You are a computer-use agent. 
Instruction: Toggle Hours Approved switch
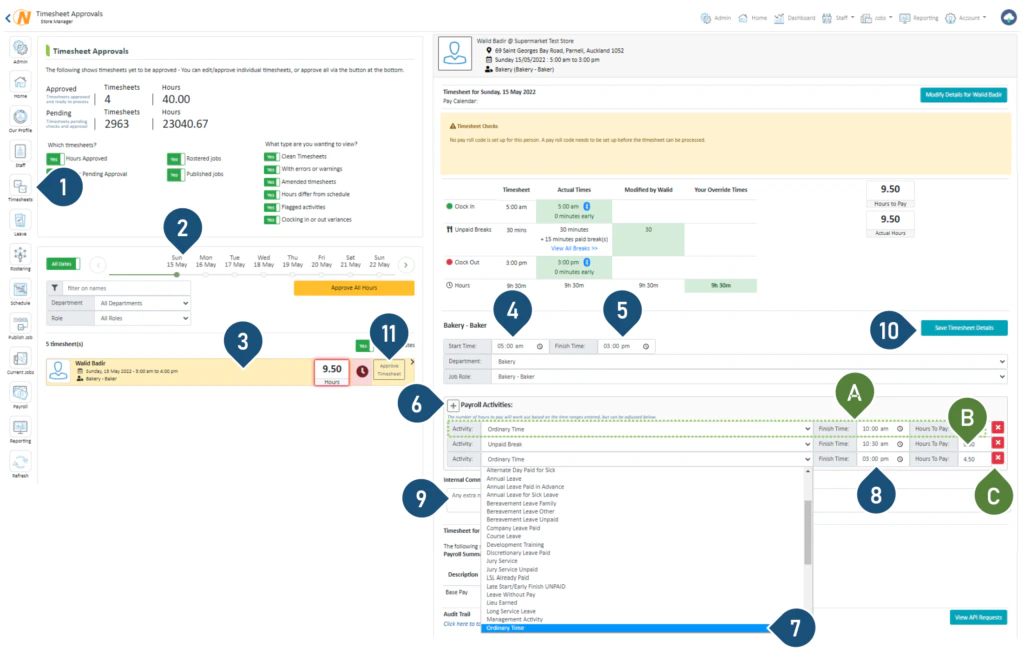click(x=55, y=159)
